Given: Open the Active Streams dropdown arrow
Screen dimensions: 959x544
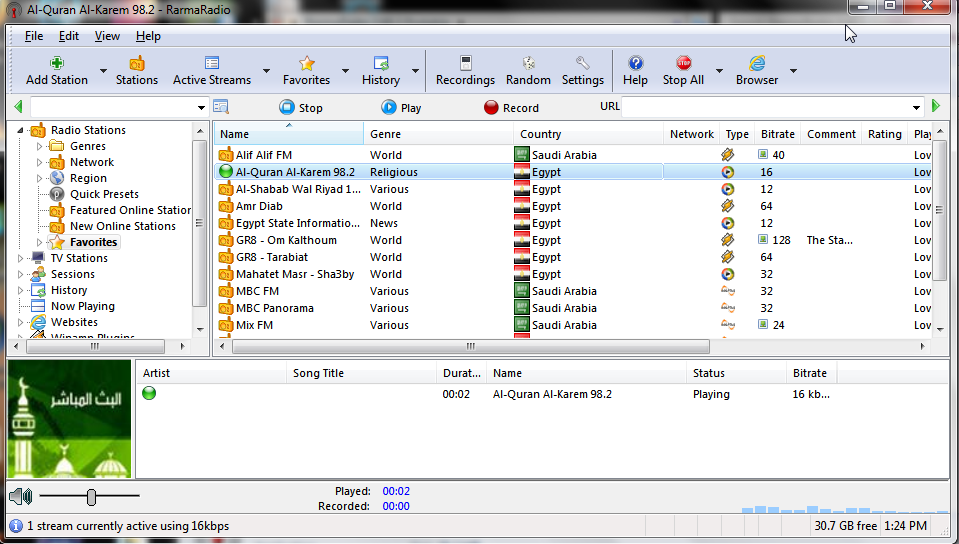Looking at the screenshot, I should pos(266,71).
